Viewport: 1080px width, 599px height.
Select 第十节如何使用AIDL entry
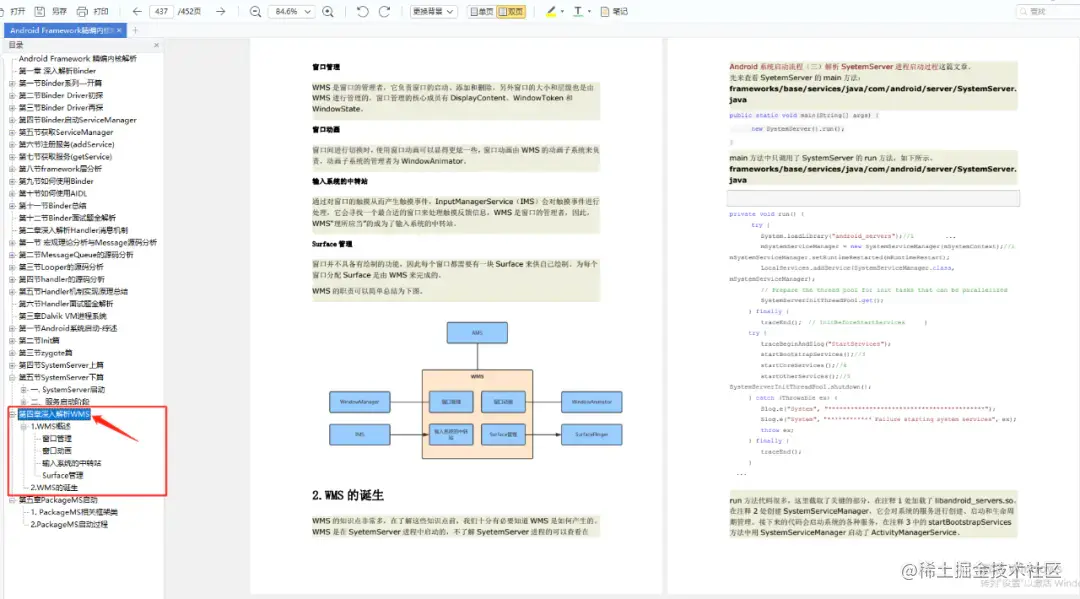[x=52, y=193]
